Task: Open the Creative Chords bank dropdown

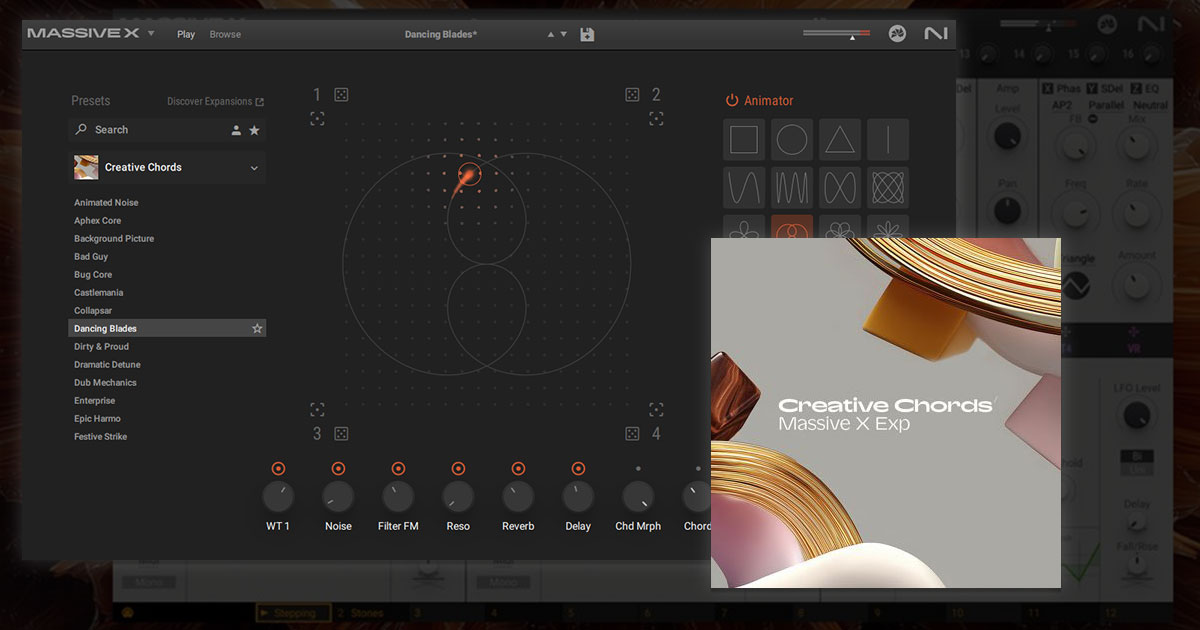Action: tap(255, 167)
